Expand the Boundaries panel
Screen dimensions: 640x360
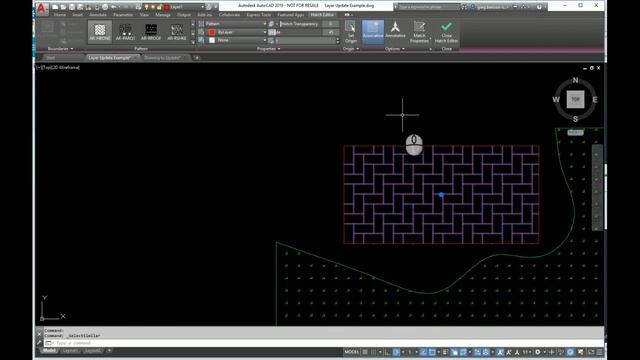point(60,49)
